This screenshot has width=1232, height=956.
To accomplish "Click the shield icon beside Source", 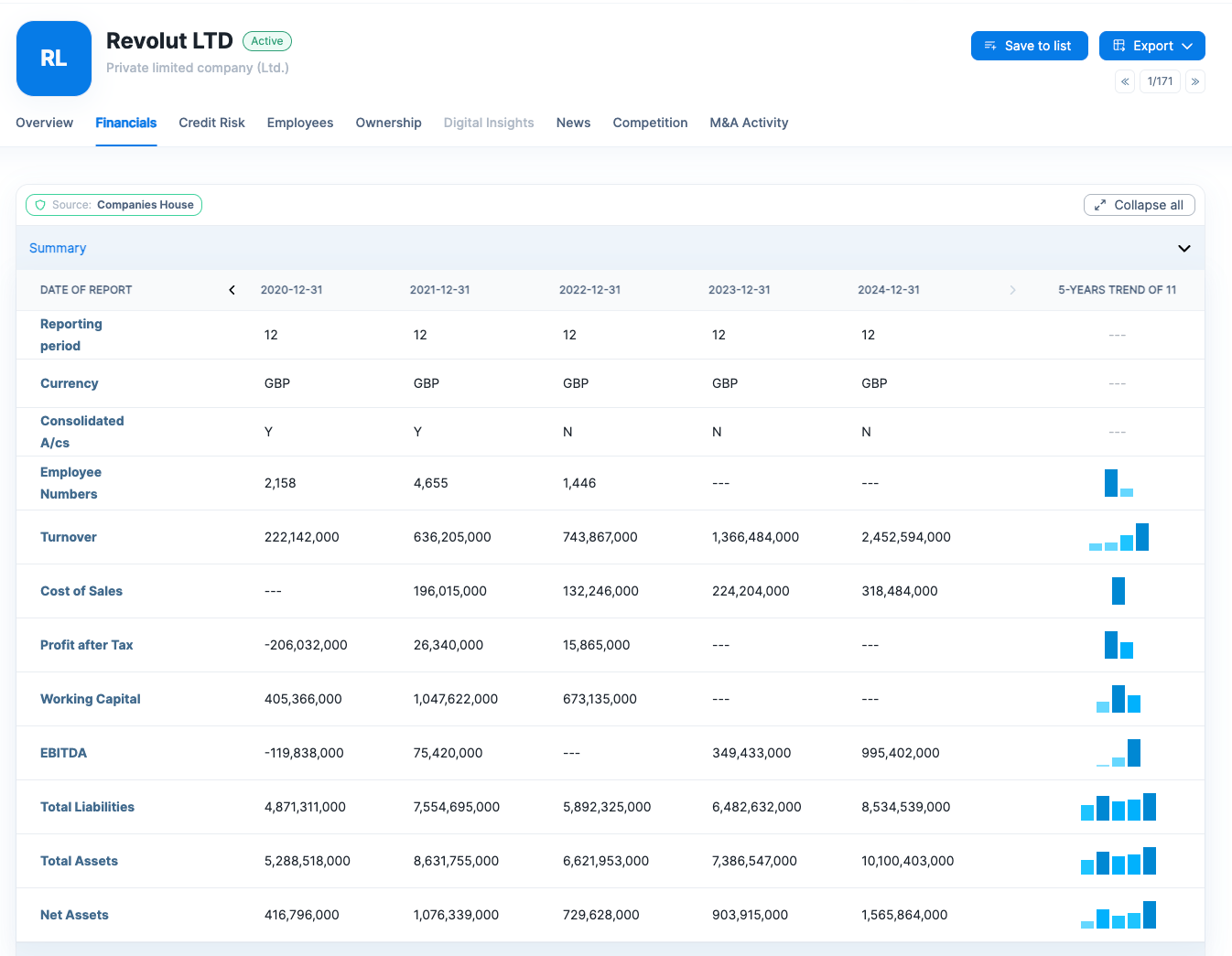I will pyautogui.click(x=40, y=205).
